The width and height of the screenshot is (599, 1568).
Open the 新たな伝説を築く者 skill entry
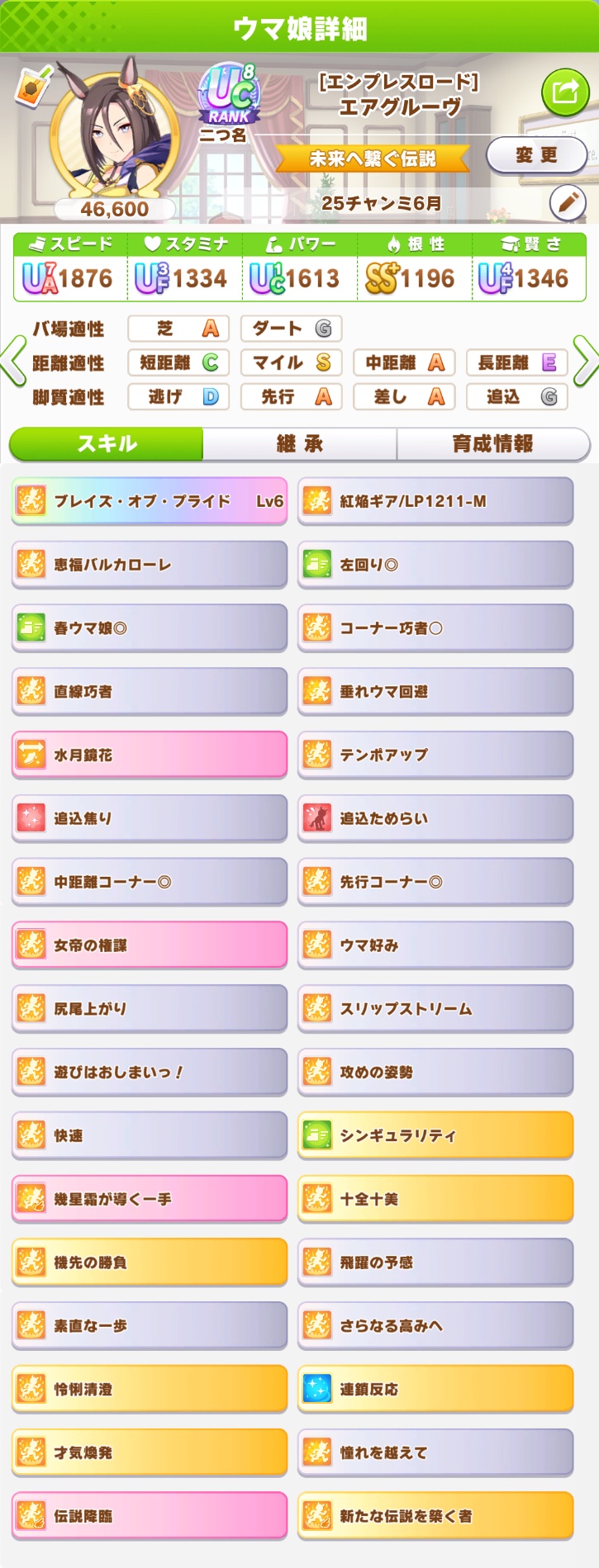click(435, 1516)
